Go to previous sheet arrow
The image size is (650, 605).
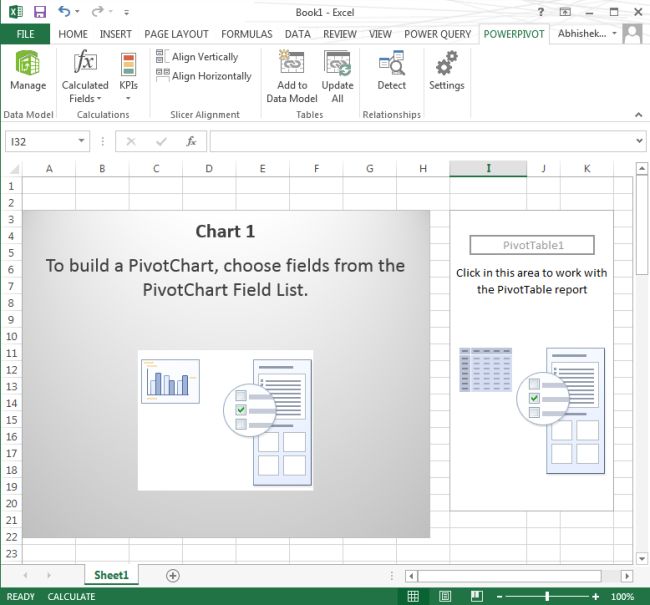pyautogui.click(x=26, y=575)
